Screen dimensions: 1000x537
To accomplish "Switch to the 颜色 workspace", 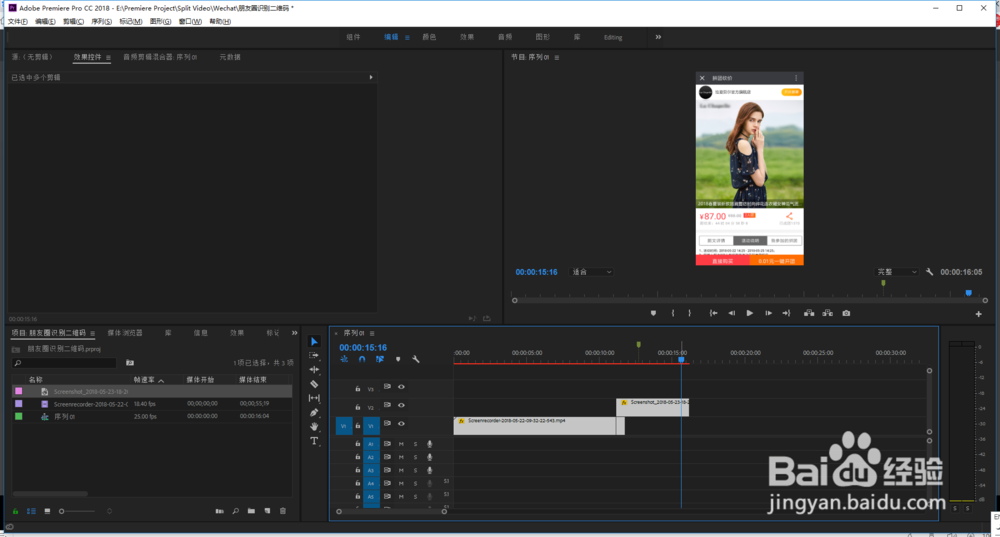I will pos(429,37).
